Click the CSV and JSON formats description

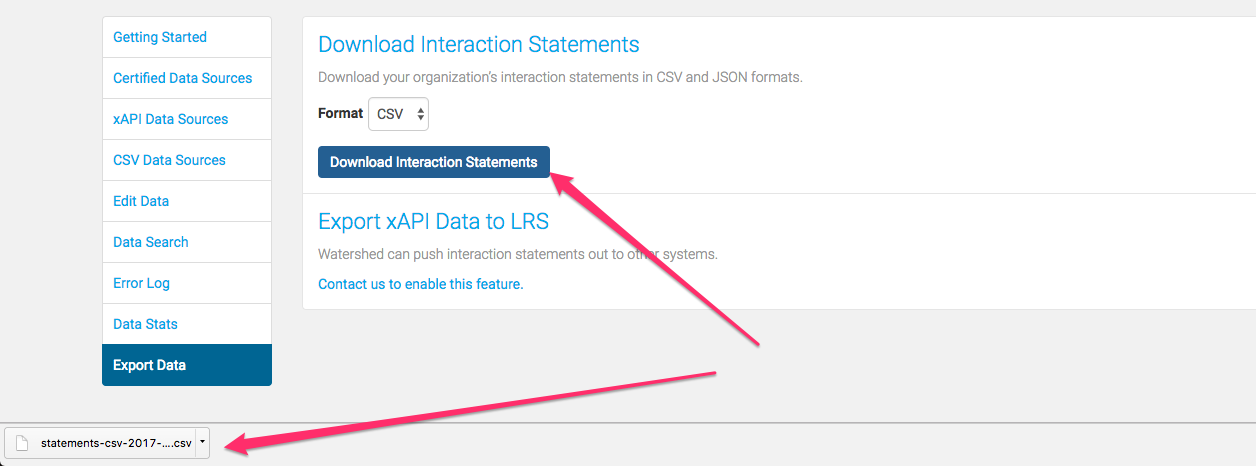tap(560, 77)
